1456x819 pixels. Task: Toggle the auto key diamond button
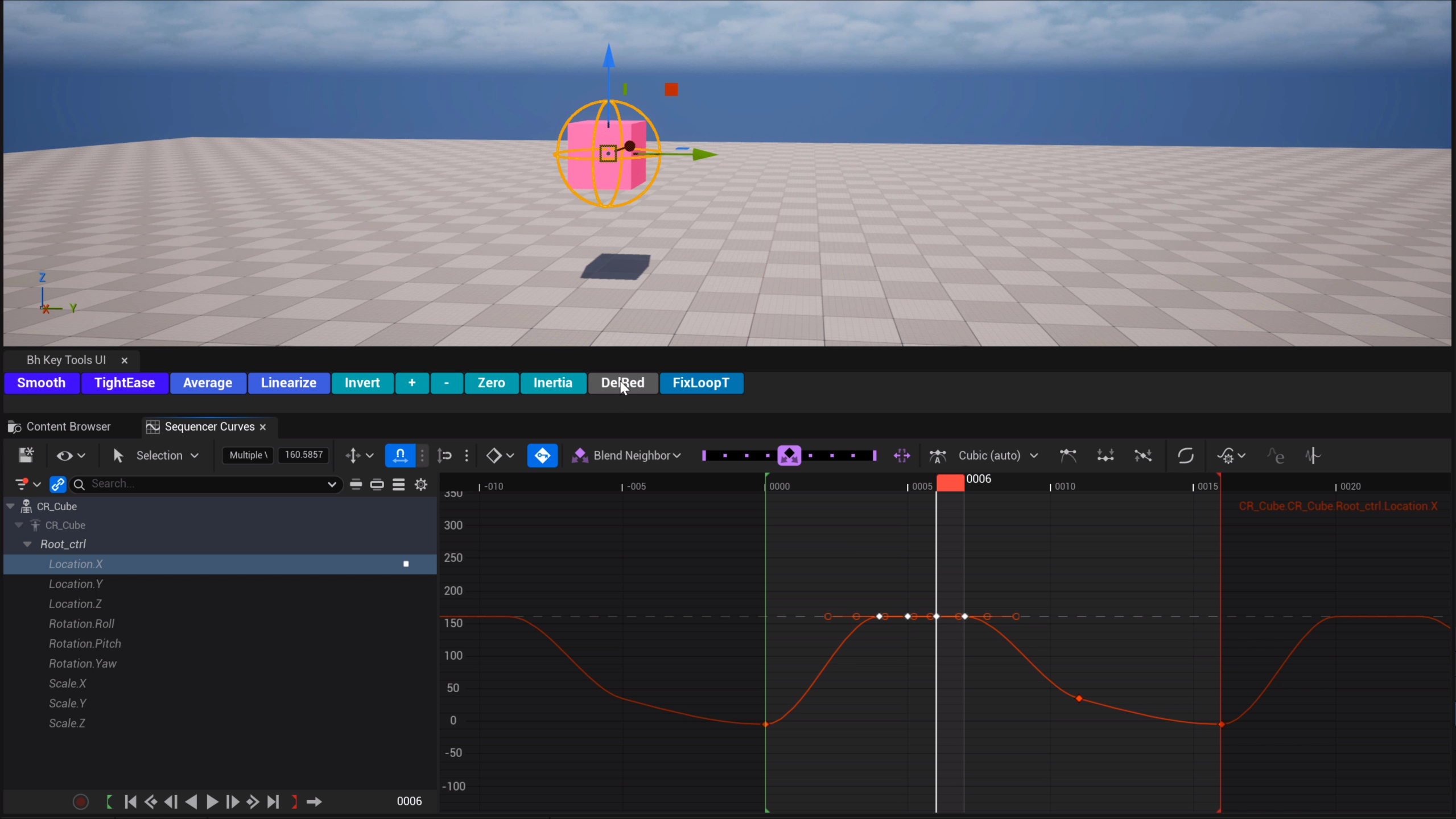tap(542, 456)
